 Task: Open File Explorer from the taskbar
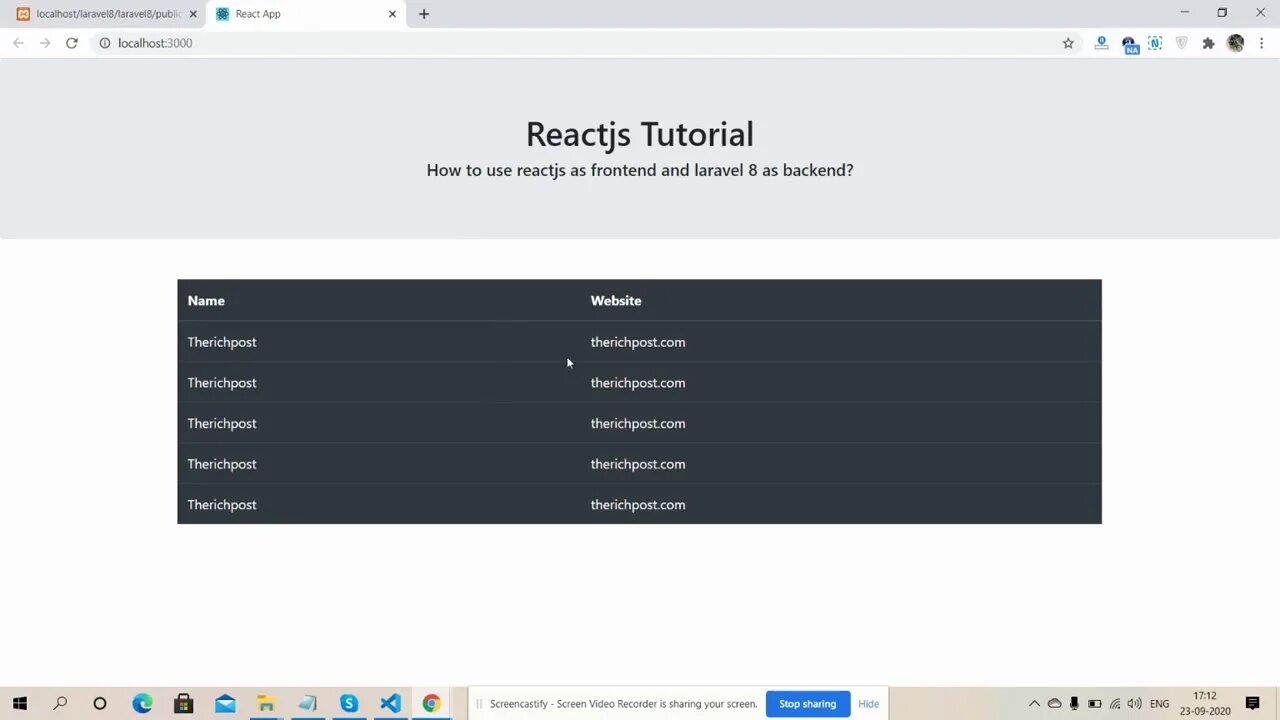266,704
